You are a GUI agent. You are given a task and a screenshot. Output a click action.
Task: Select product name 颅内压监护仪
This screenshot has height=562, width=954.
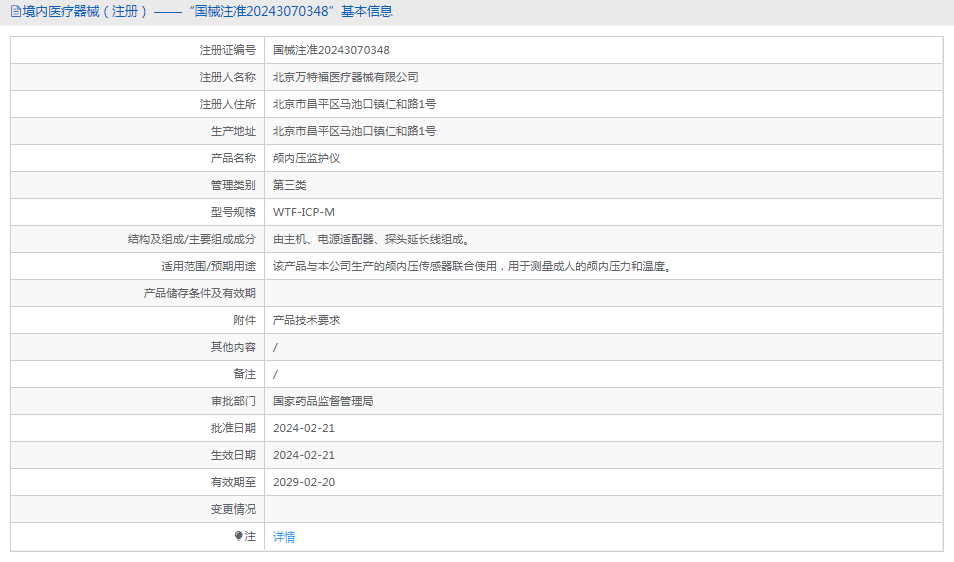click(x=306, y=158)
